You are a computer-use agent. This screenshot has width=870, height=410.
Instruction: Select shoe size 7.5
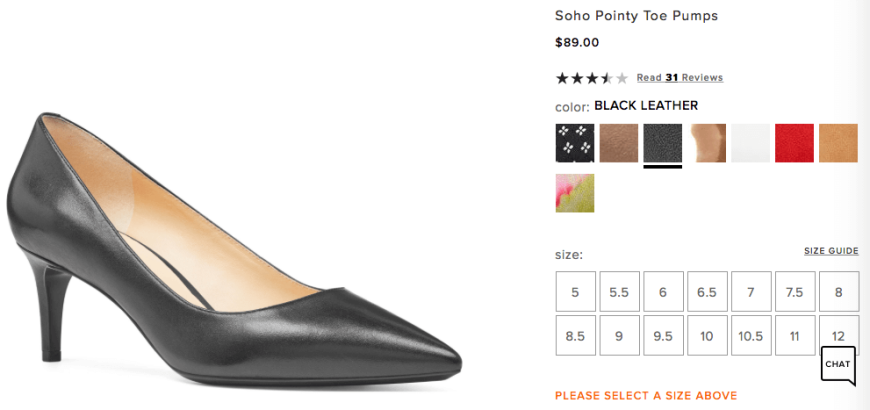[x=795, y=291]
